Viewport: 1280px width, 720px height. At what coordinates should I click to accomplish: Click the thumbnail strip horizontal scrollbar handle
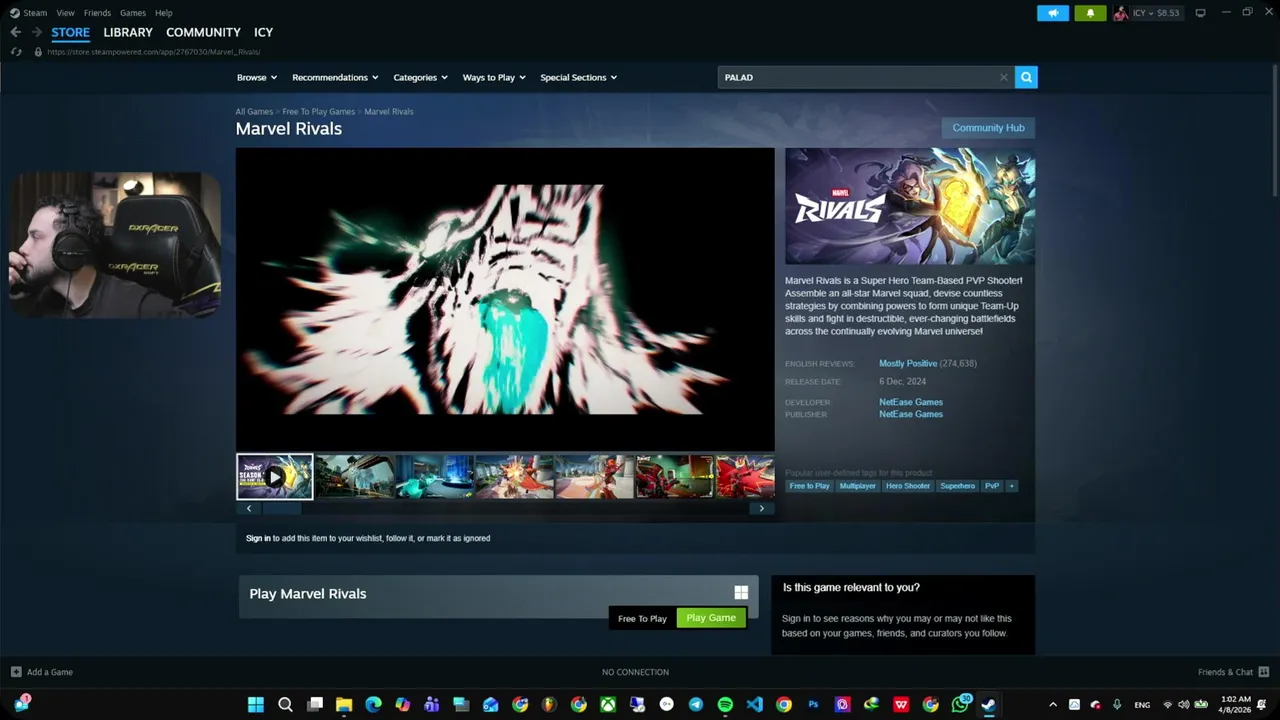click(x=281, y=508)
